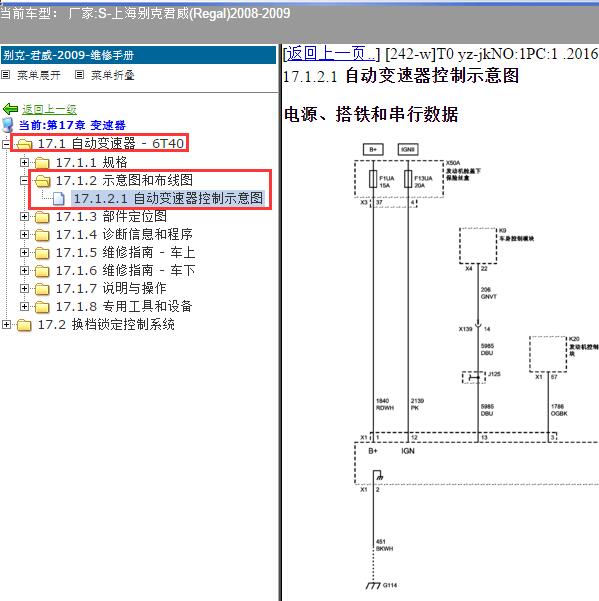
Task: Click the 返回上一级 link
Action: (49, 110)
